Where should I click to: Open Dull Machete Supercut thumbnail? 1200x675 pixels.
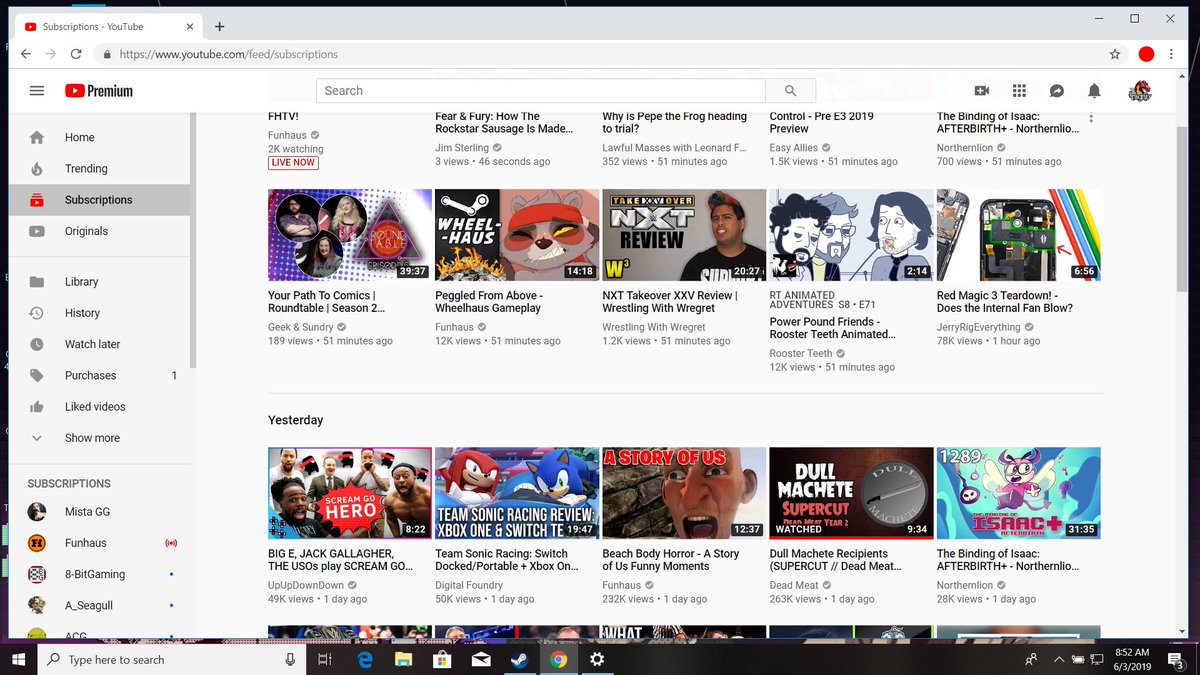coord(851,493)
